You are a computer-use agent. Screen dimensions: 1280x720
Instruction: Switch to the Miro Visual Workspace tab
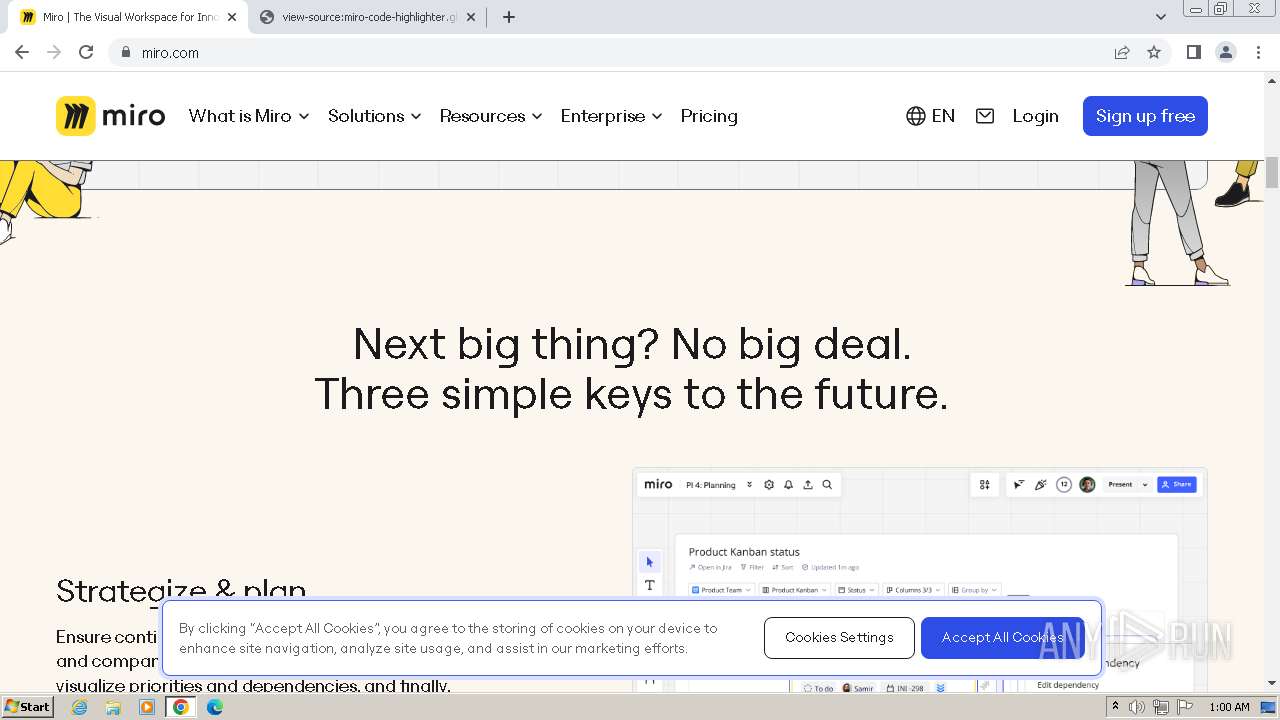coord(124,17)
